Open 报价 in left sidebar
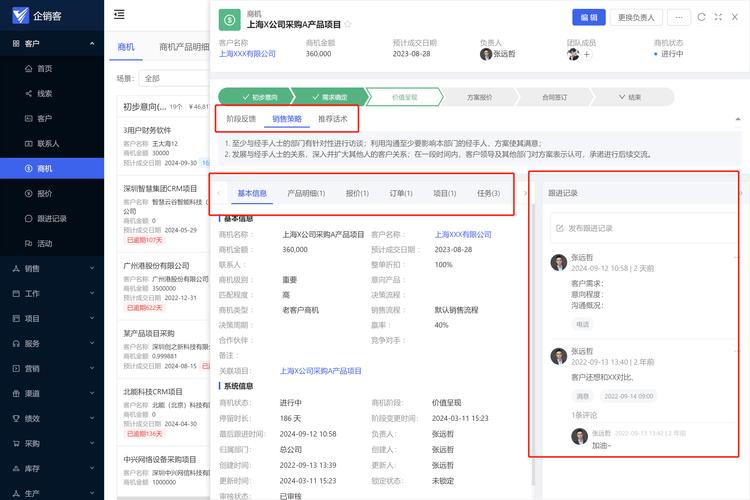Viewport: 750px width, 500px height. coord(45,193)
